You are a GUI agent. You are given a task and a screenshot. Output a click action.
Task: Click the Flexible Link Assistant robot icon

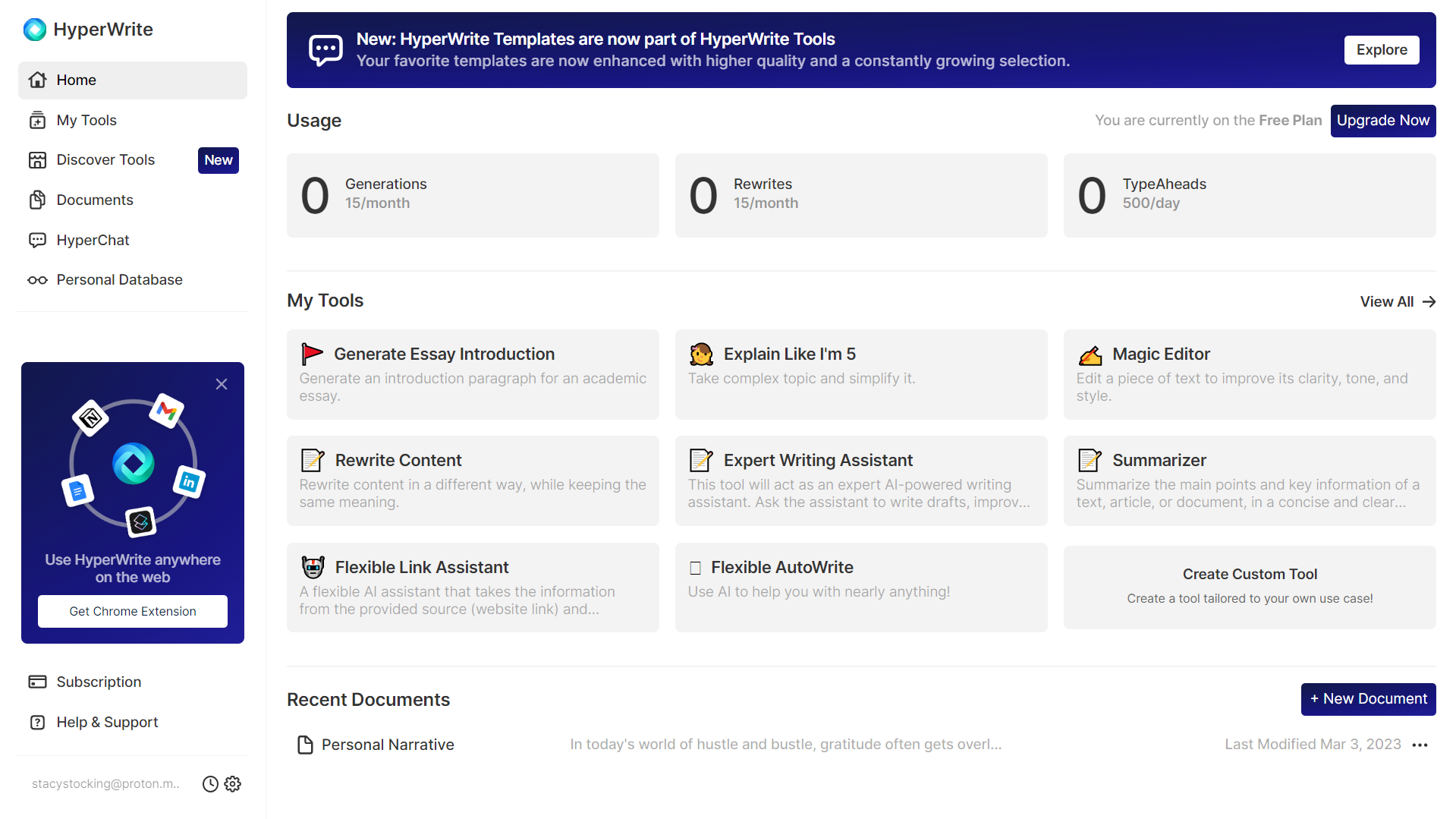pos(313,567)
